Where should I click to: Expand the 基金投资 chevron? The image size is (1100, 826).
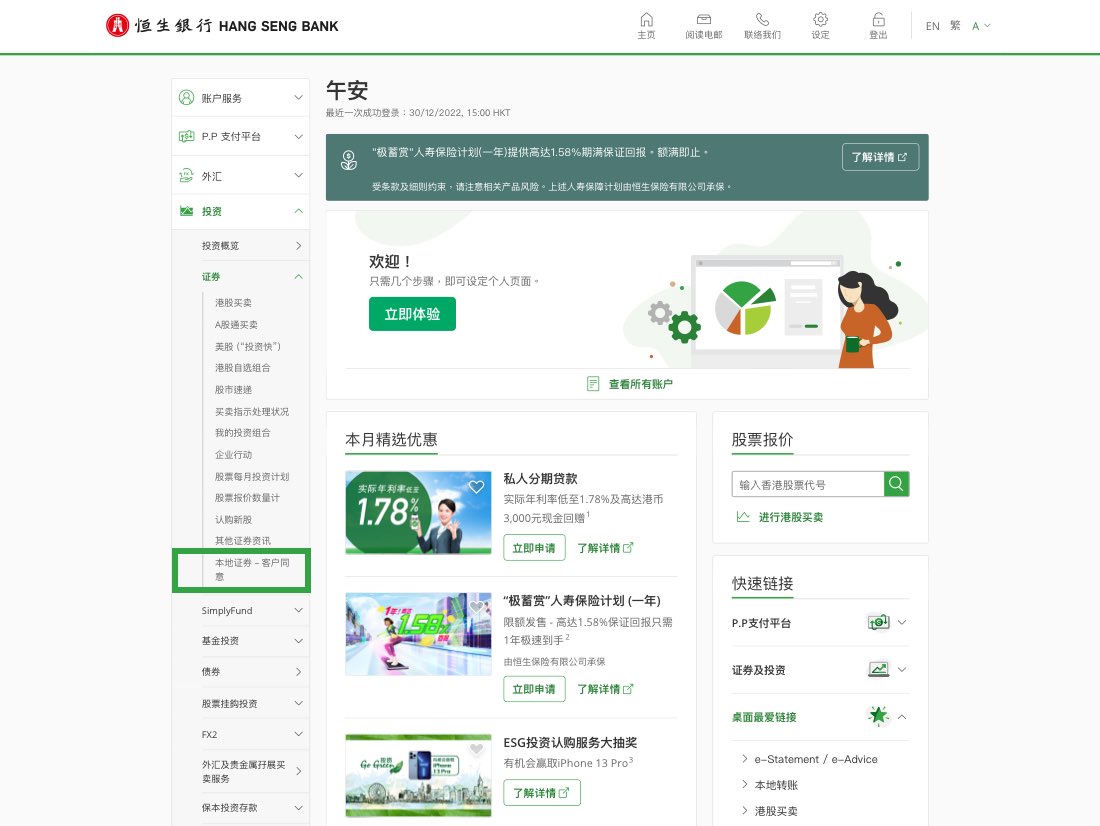click(298, 641)
